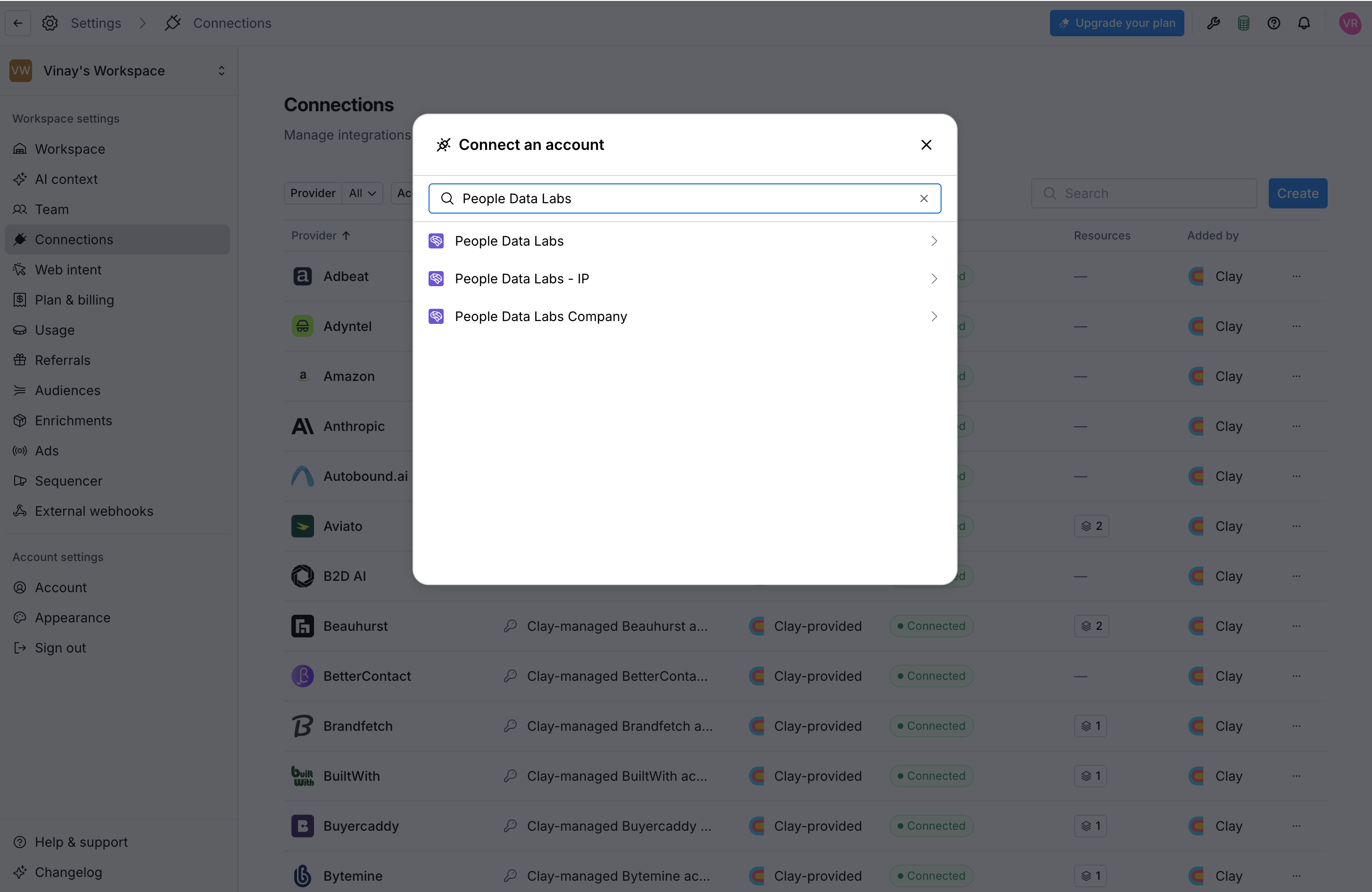Click the Upgrade your plan button
The image size is (1372, 892).
[x=1116, y=23]
